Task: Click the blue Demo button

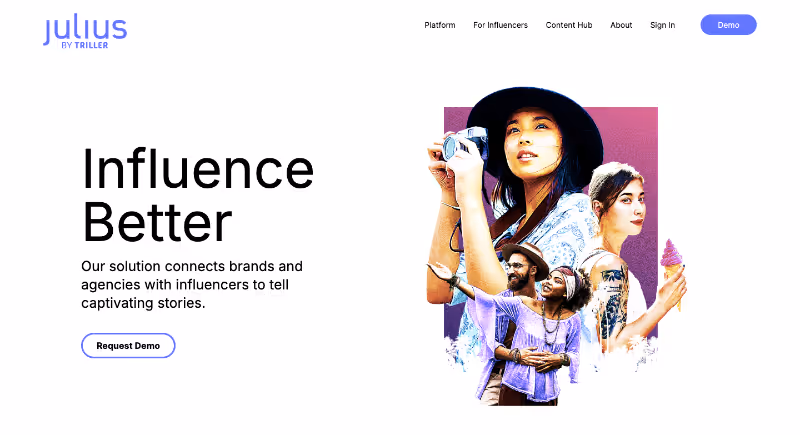Action: (x=728, y=25)
